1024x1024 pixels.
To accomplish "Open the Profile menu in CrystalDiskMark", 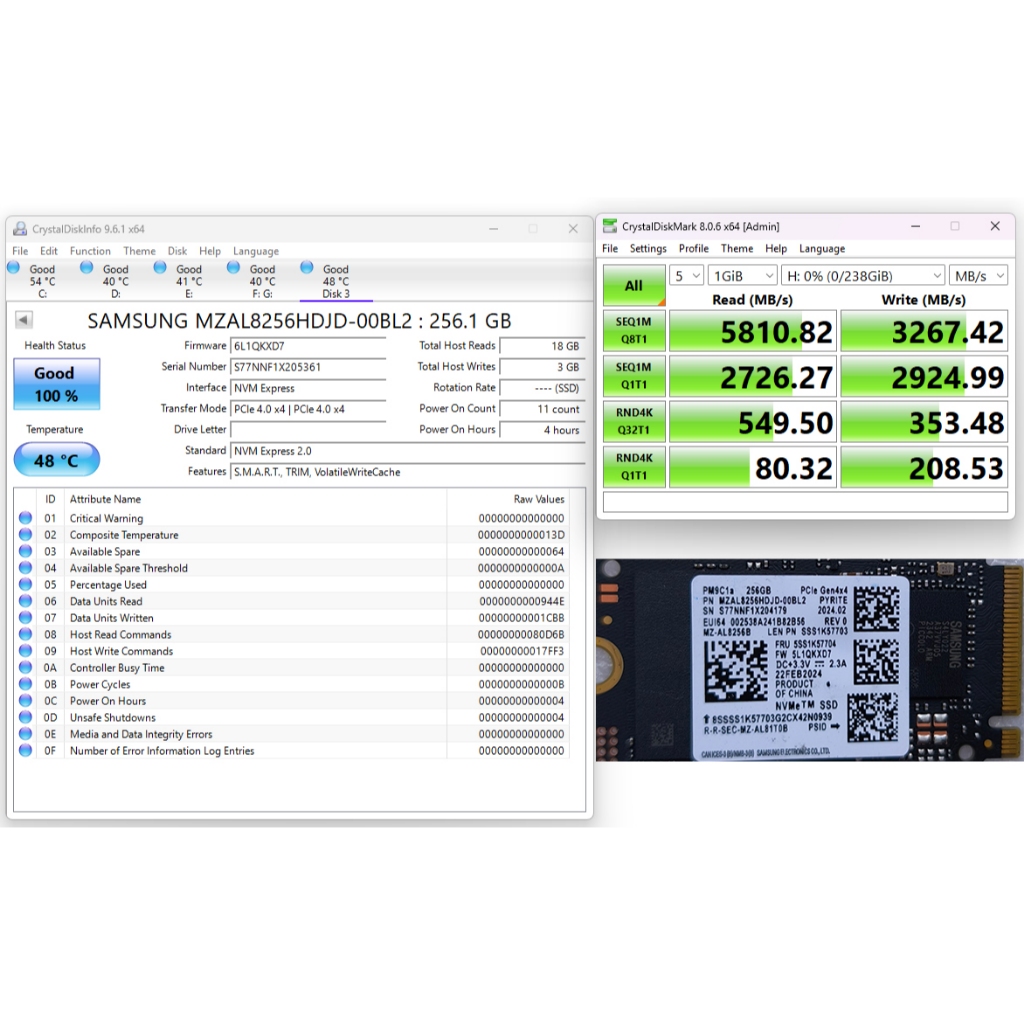I will coord(693,248).
